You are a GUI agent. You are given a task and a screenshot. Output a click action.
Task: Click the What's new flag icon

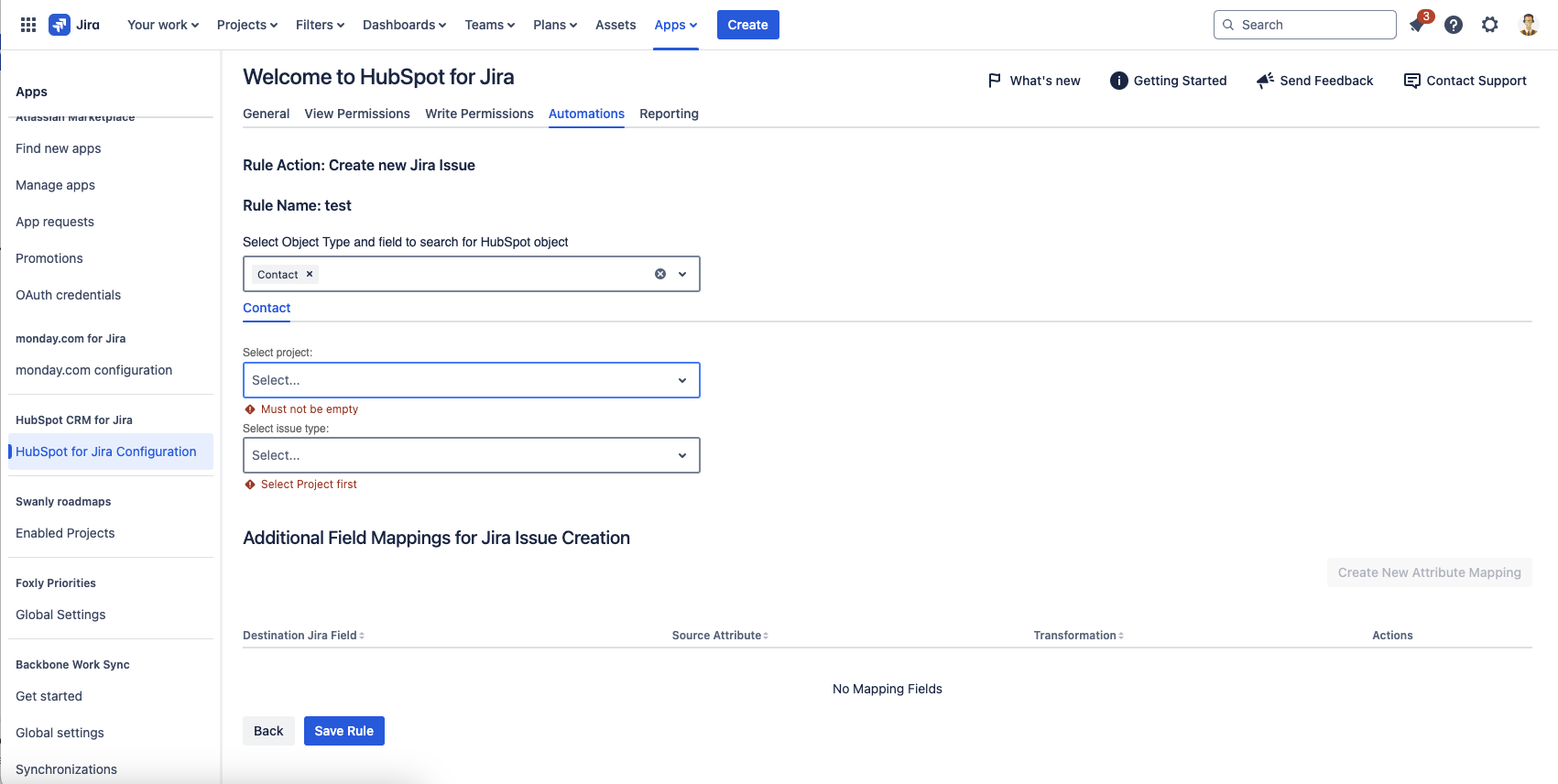pyautogui.click(x=994, y=81)
